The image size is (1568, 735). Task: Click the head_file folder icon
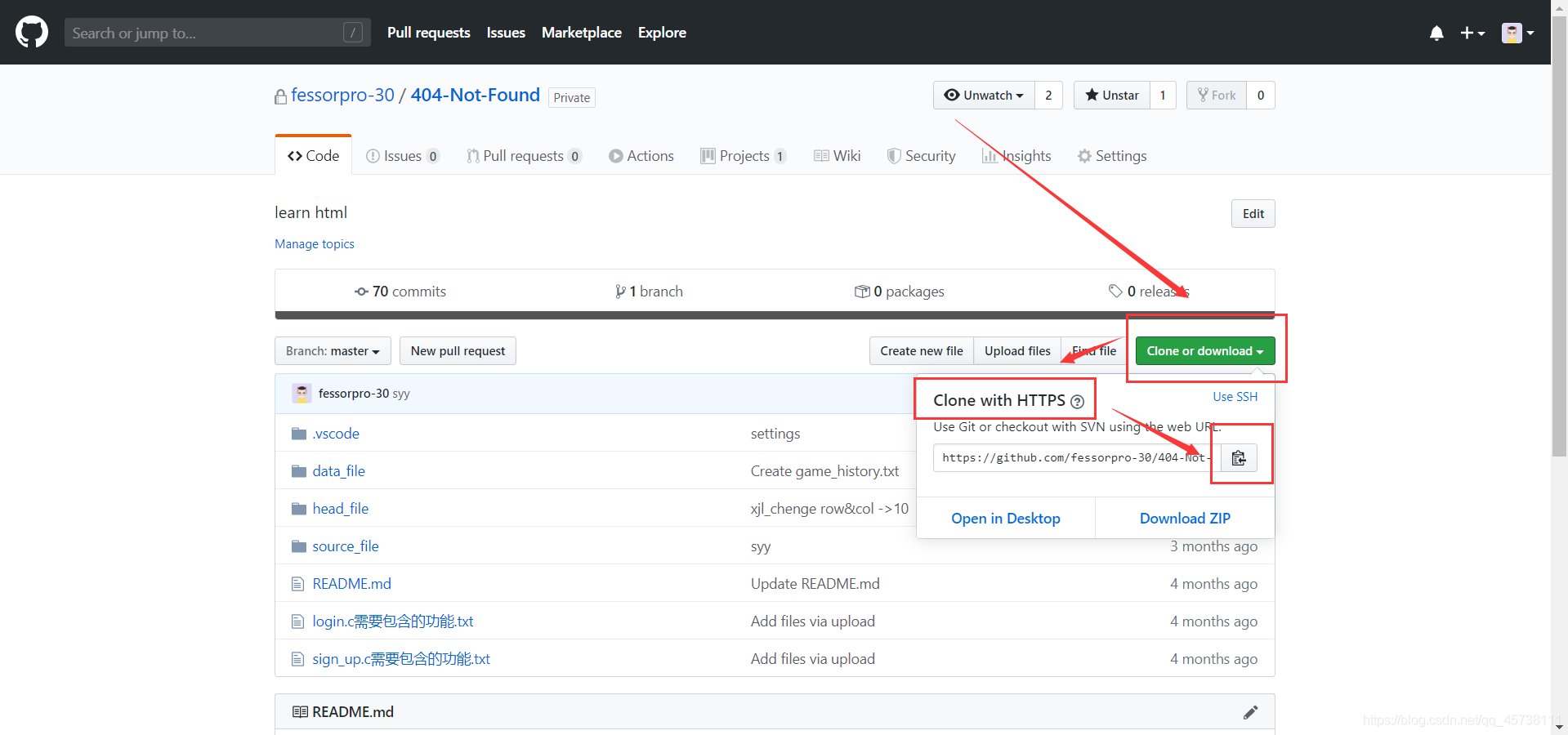coord(299,509)
